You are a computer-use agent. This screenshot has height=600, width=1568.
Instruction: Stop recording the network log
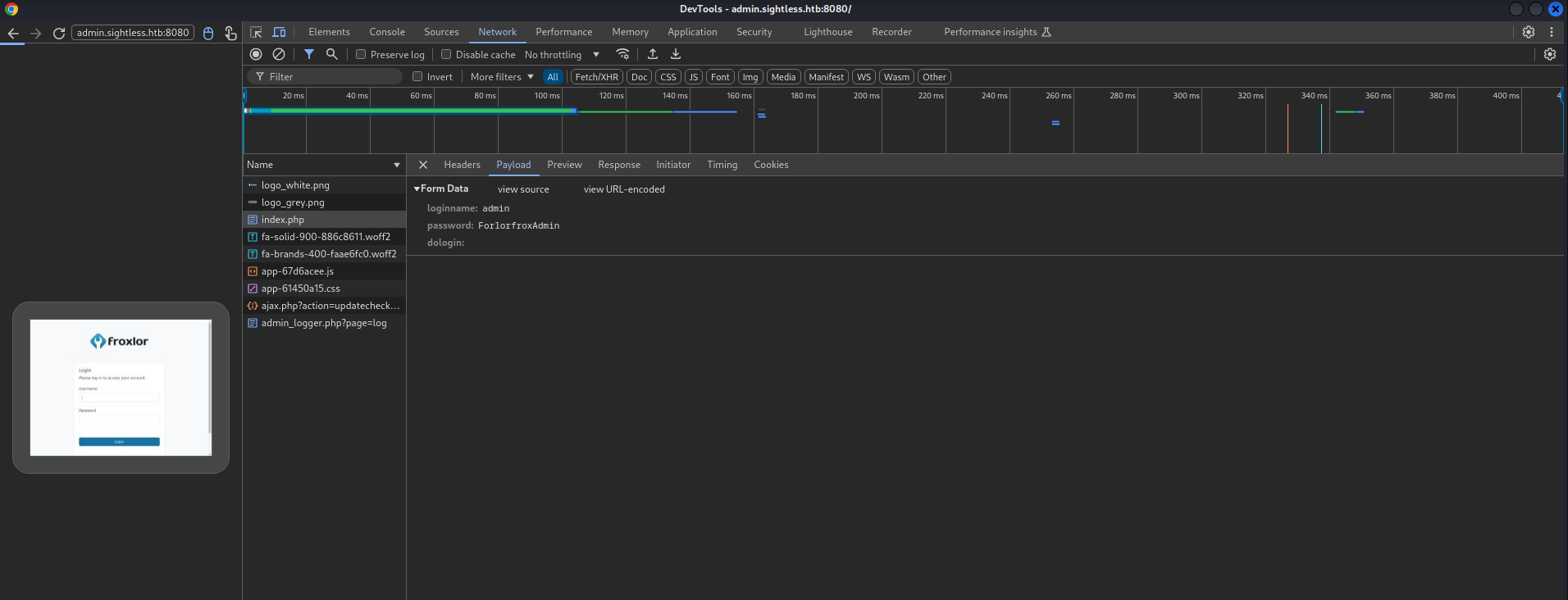(x=256, y=54)
